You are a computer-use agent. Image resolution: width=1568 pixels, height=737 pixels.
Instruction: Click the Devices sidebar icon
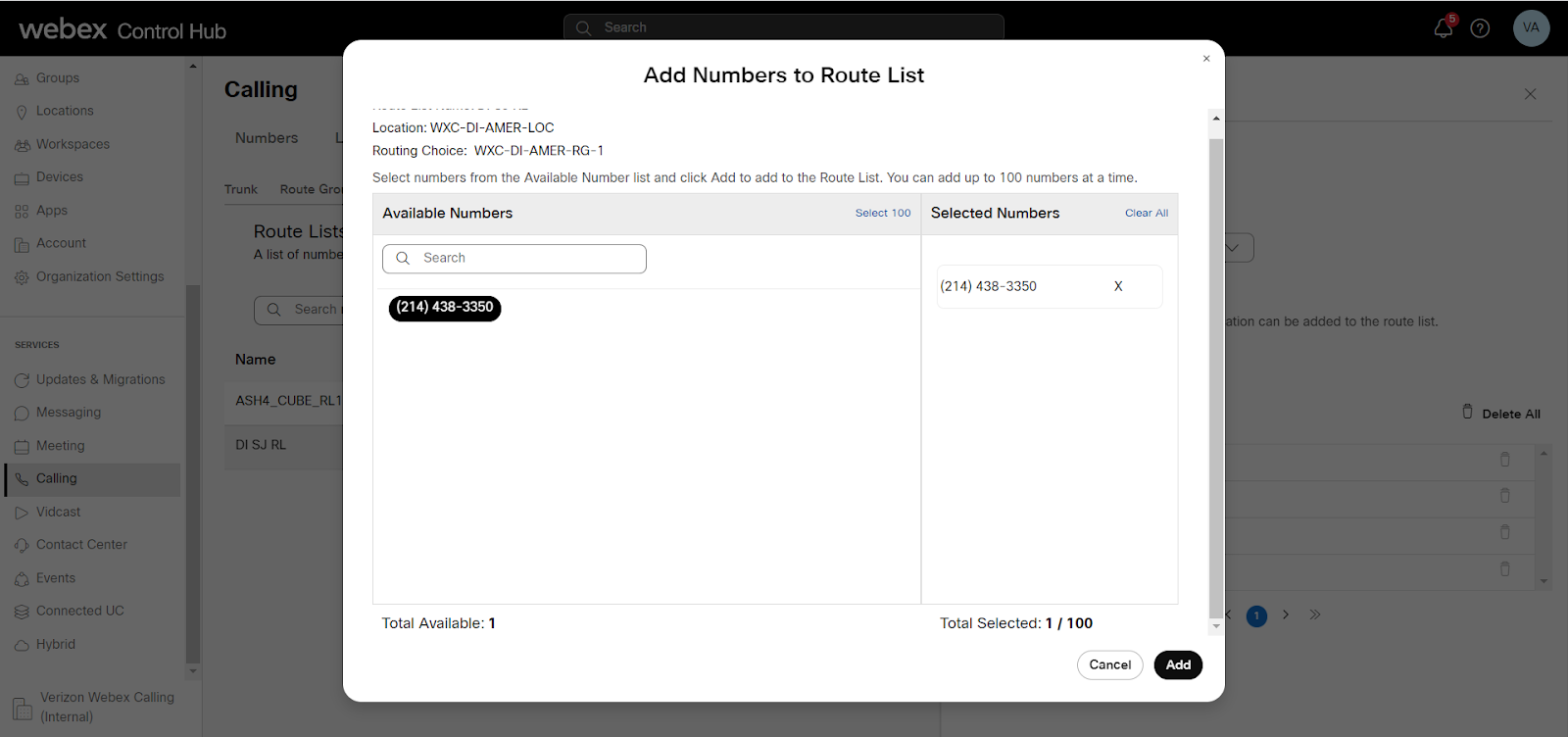[x=22, y=178]
